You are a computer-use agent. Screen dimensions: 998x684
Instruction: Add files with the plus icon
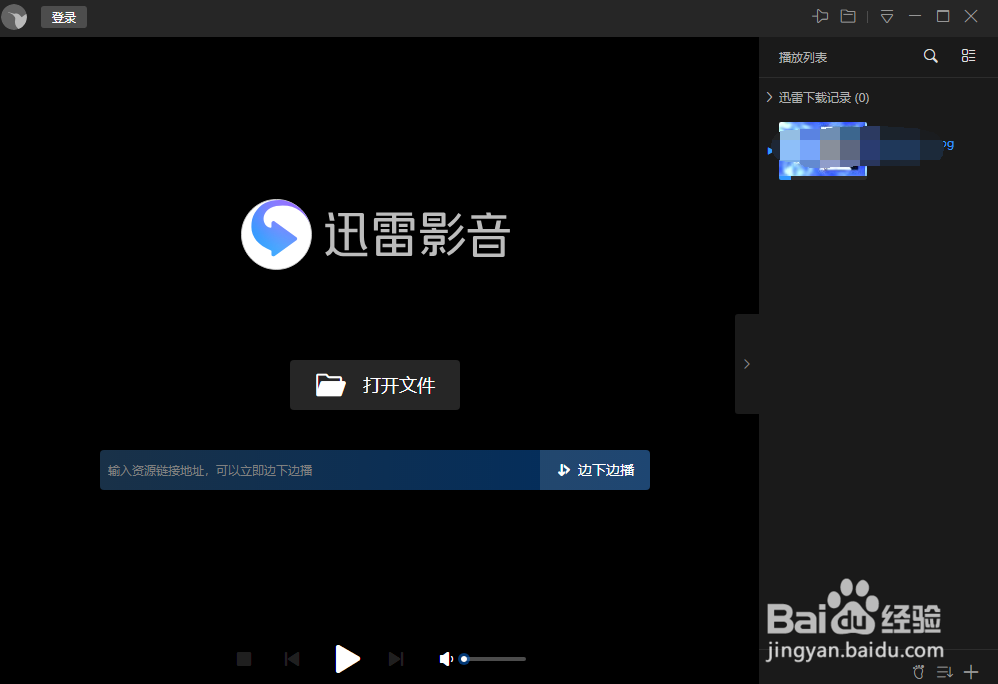click(971, 672)
